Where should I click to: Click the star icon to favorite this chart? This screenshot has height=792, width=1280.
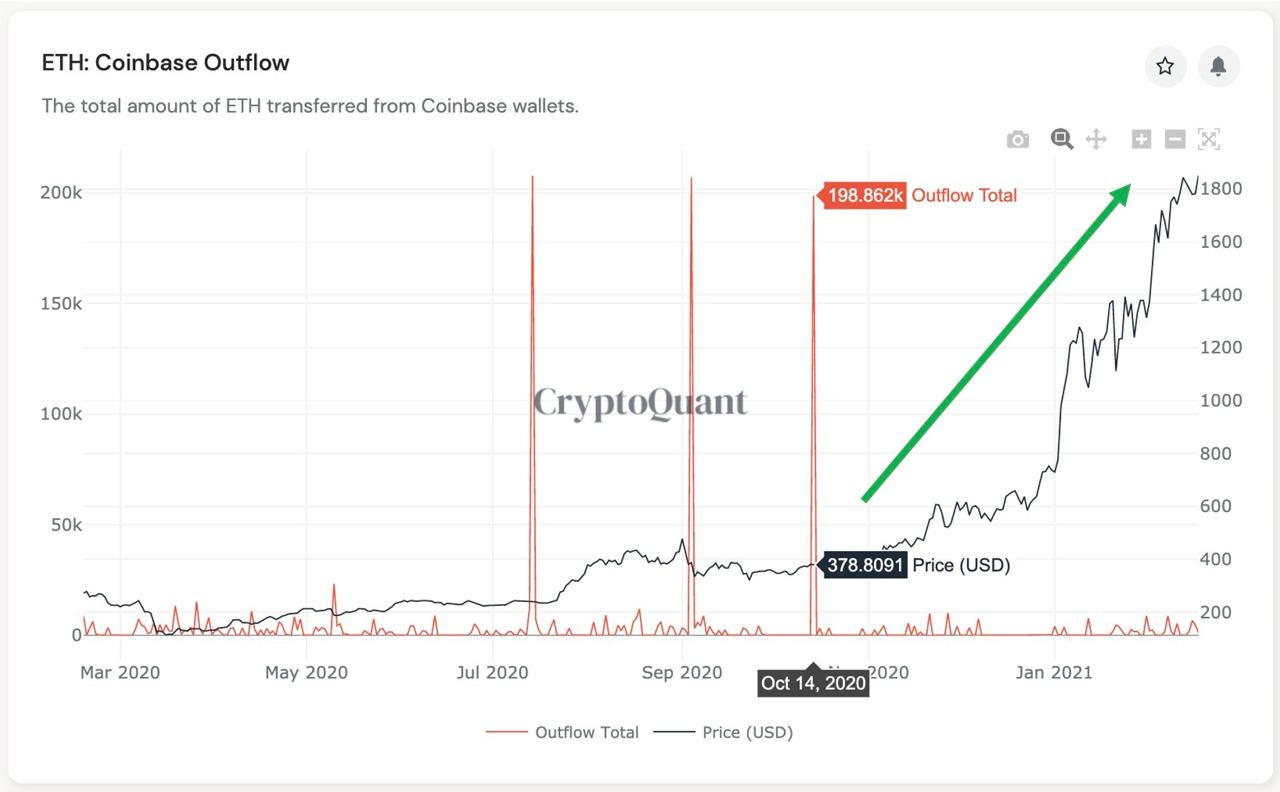(x=1164, y=65)
